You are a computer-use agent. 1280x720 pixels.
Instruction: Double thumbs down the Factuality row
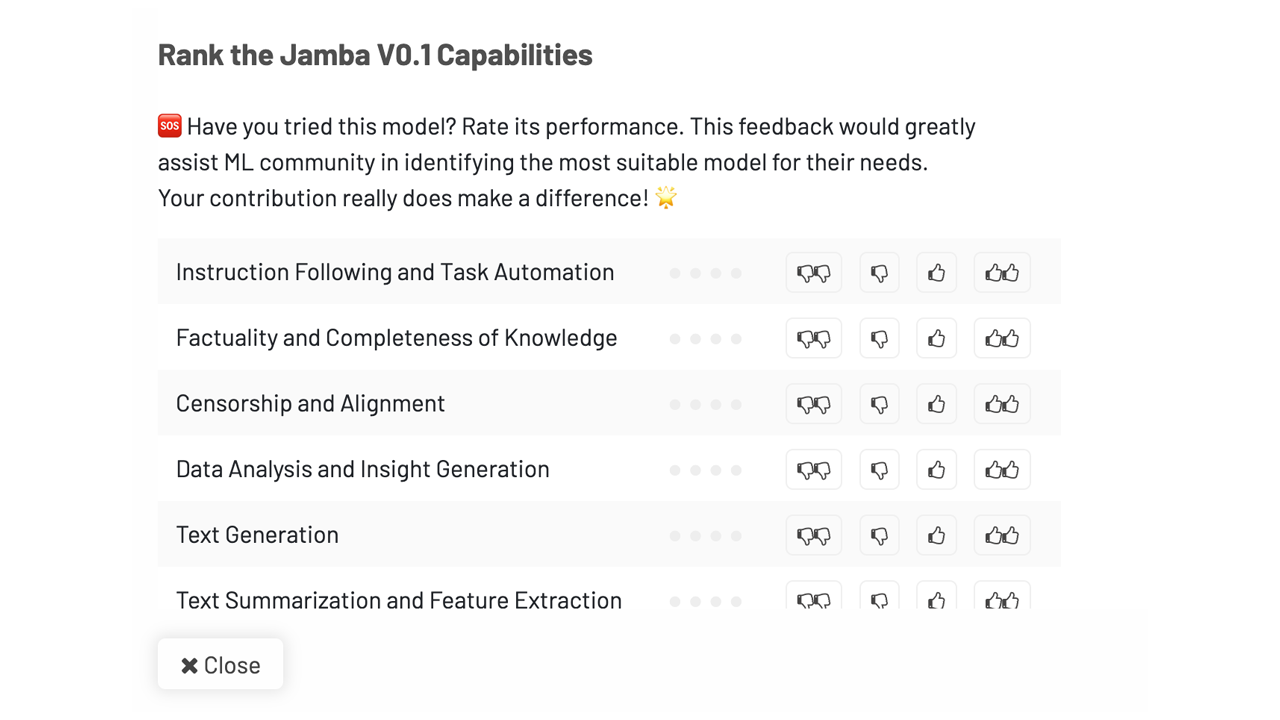tap(813, 338)
